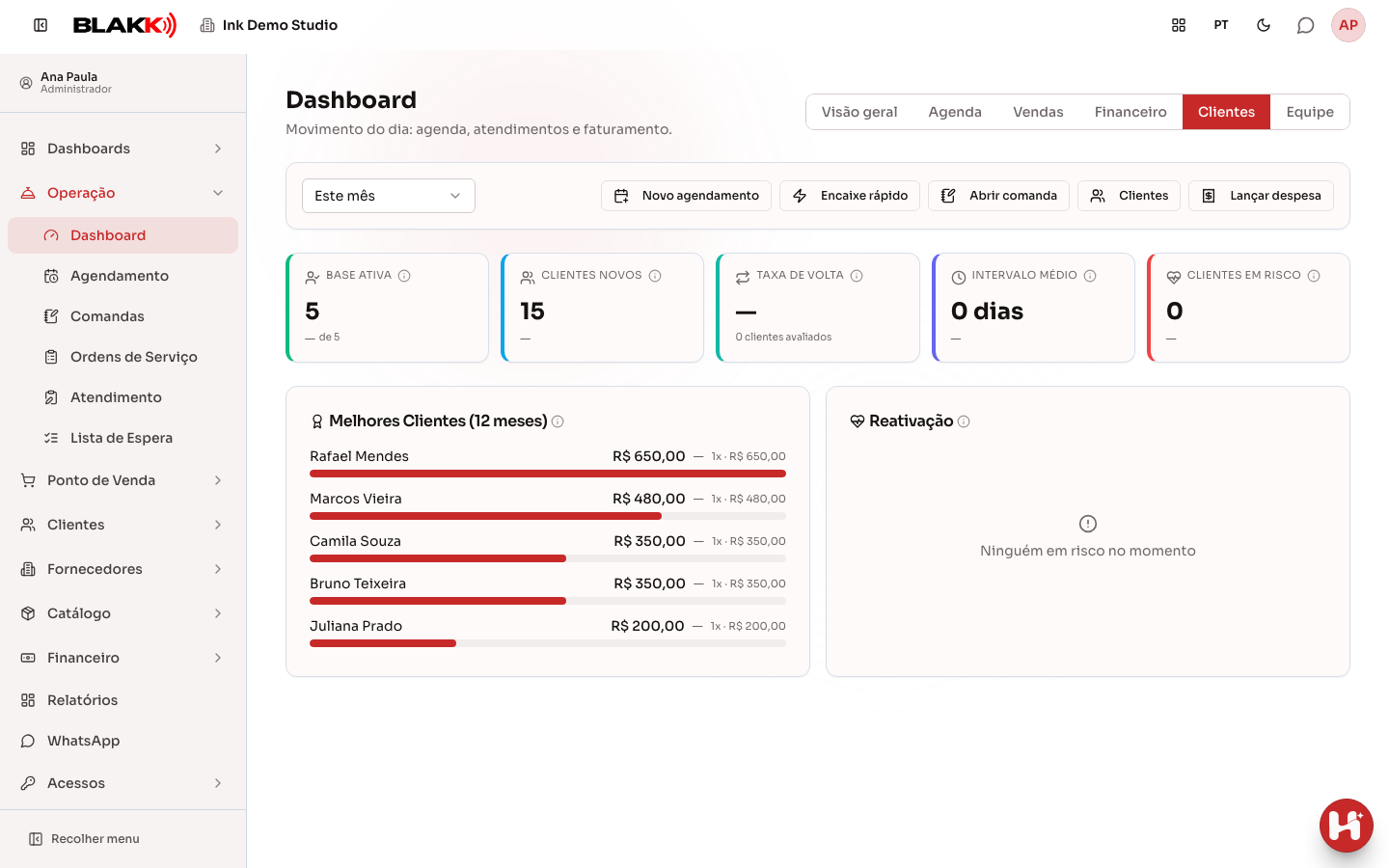1389x868 pixels.
Task: Open the apps grid icon
Action: tap(1179, 25)
